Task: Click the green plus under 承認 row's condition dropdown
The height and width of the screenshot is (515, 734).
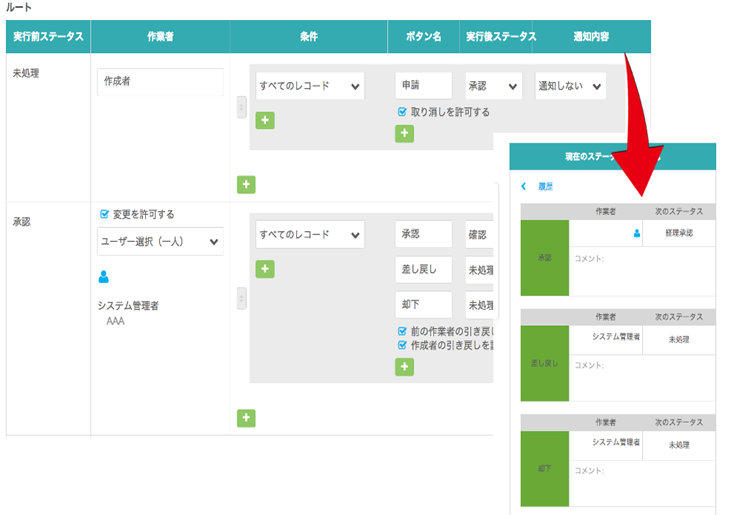Action: pyautogui.click(x=265, y=268)
